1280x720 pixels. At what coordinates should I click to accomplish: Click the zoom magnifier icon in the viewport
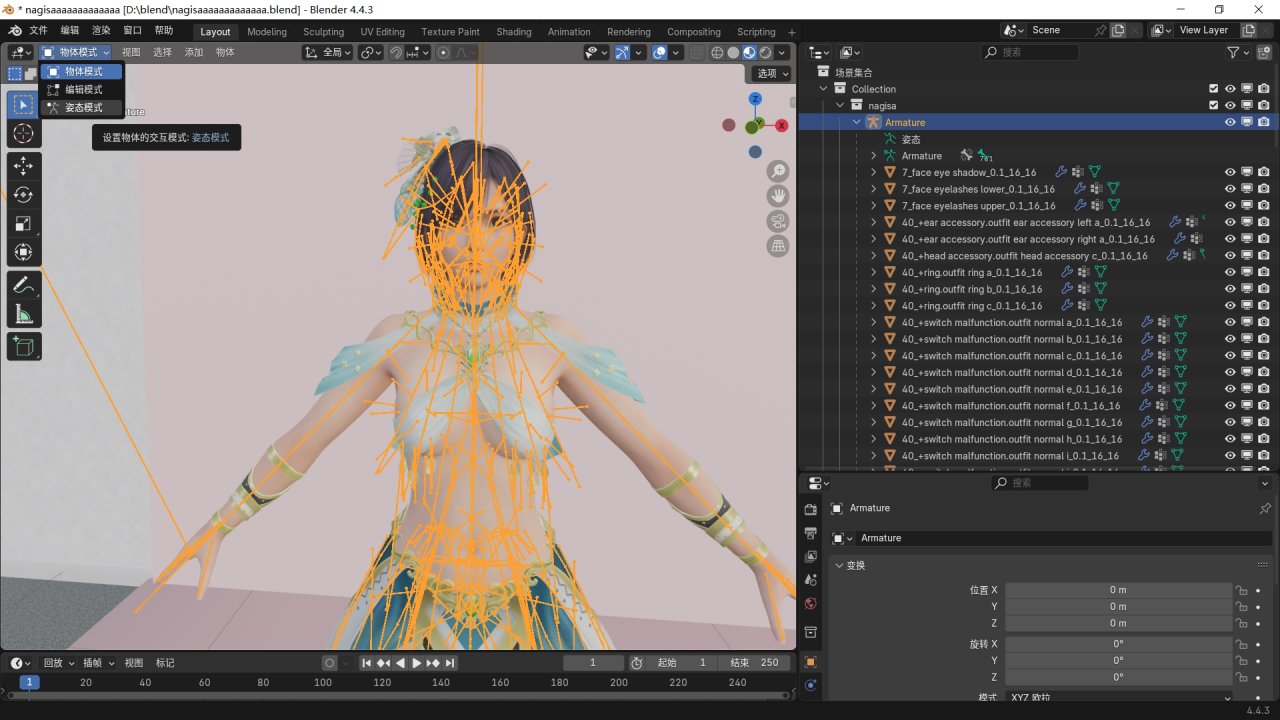click(x=777, y=172)
